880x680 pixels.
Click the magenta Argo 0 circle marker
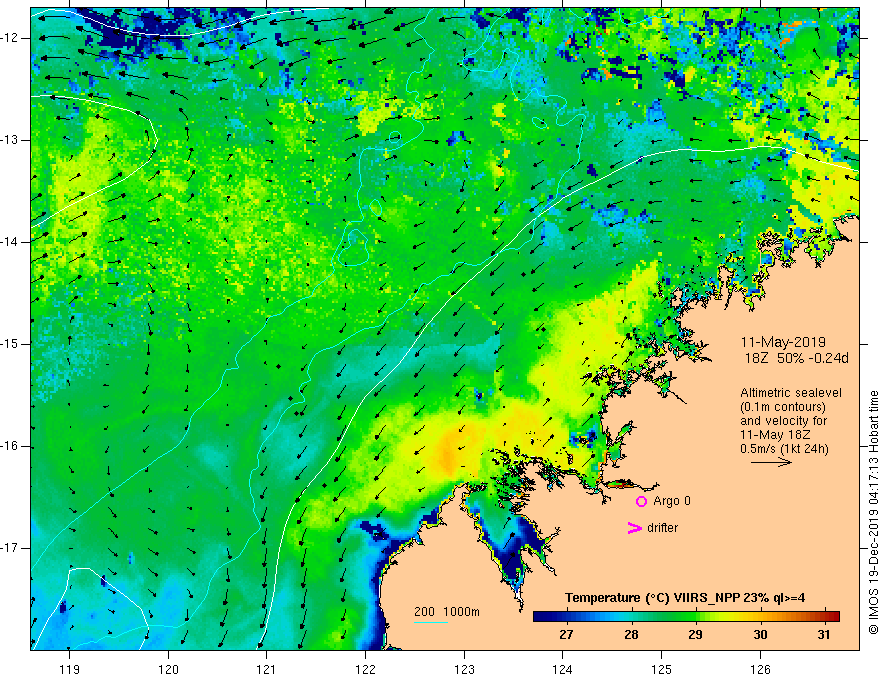[641, 501]
